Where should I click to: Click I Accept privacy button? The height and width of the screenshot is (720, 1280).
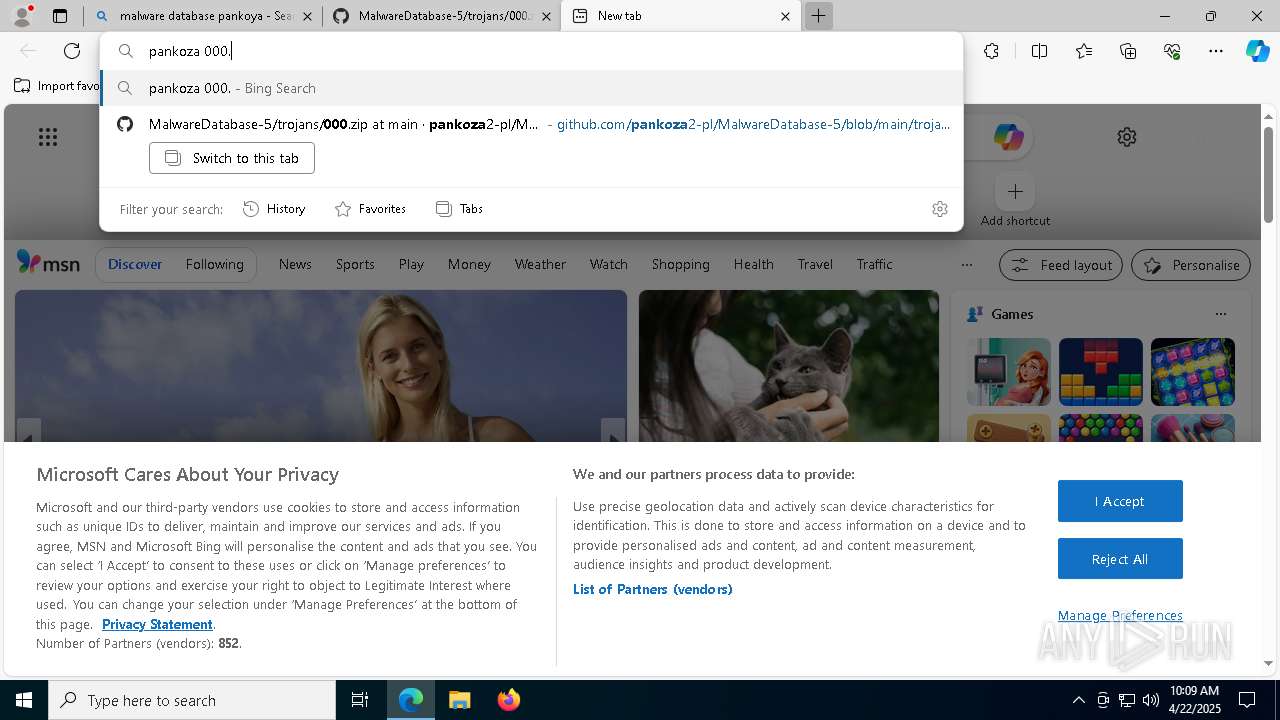pyautogui.click(x=1120, y=501)
